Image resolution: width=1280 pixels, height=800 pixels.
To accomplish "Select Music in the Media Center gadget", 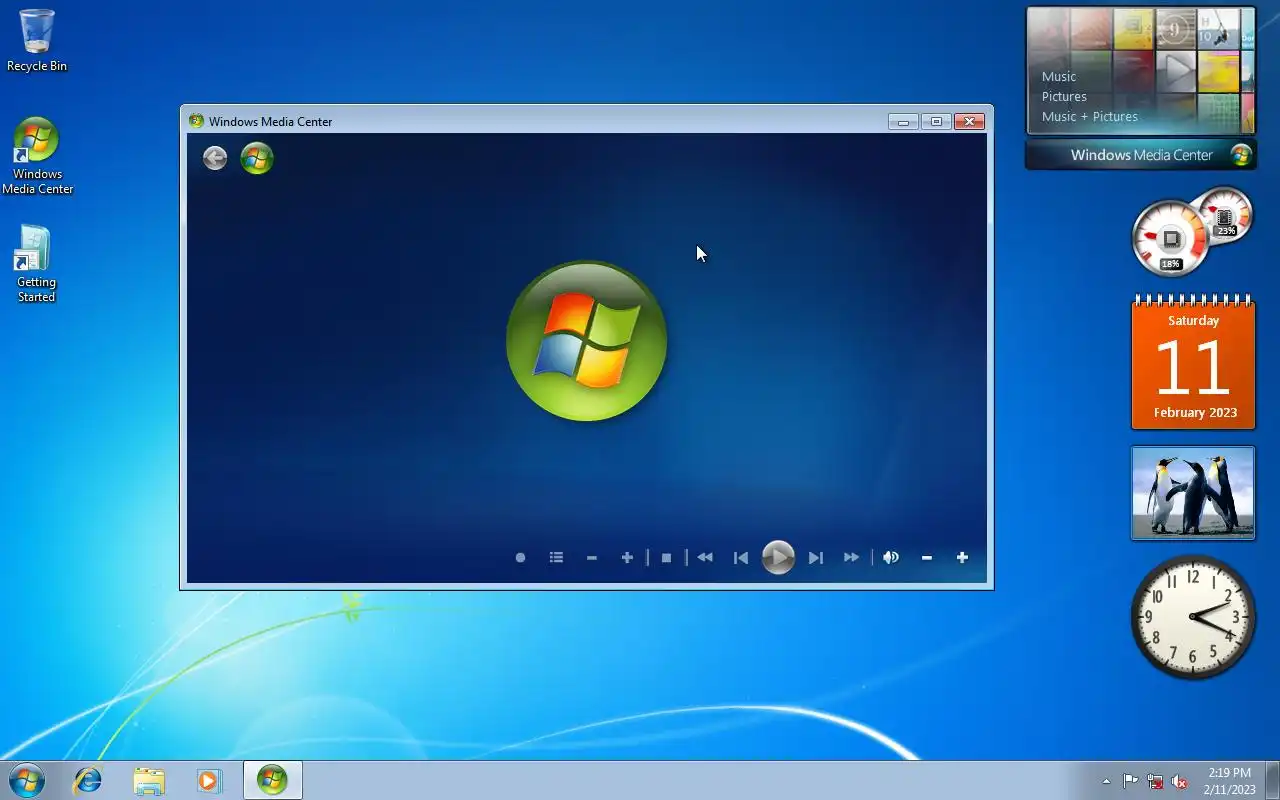I will (x=1059, y=76).
